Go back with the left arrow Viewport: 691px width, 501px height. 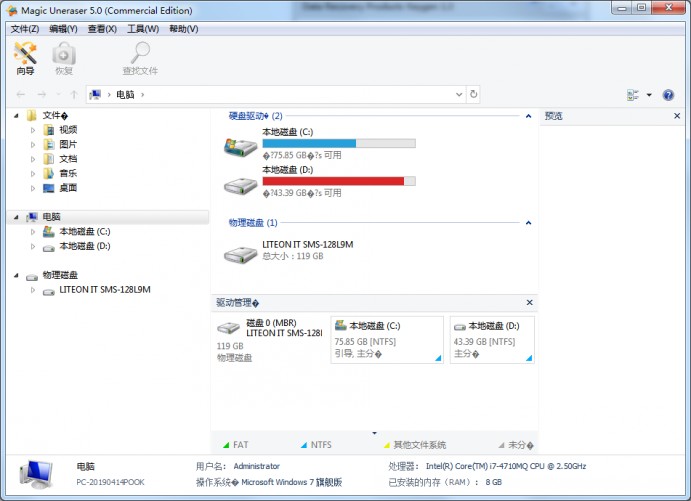click(x=21, y=94)
